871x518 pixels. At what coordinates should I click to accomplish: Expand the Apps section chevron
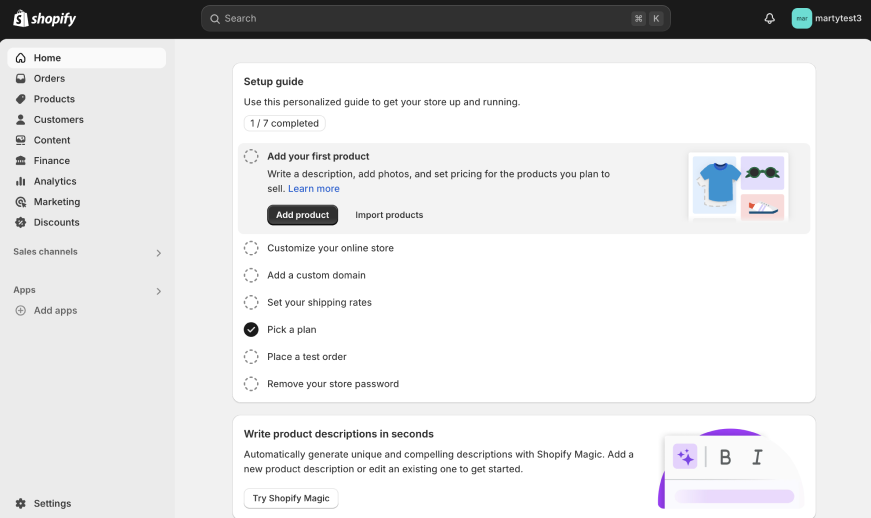(x=158, y=291)
